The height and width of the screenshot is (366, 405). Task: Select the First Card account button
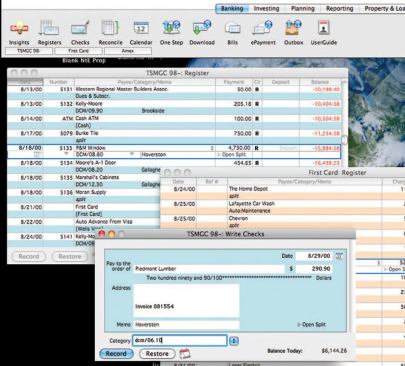78,51
